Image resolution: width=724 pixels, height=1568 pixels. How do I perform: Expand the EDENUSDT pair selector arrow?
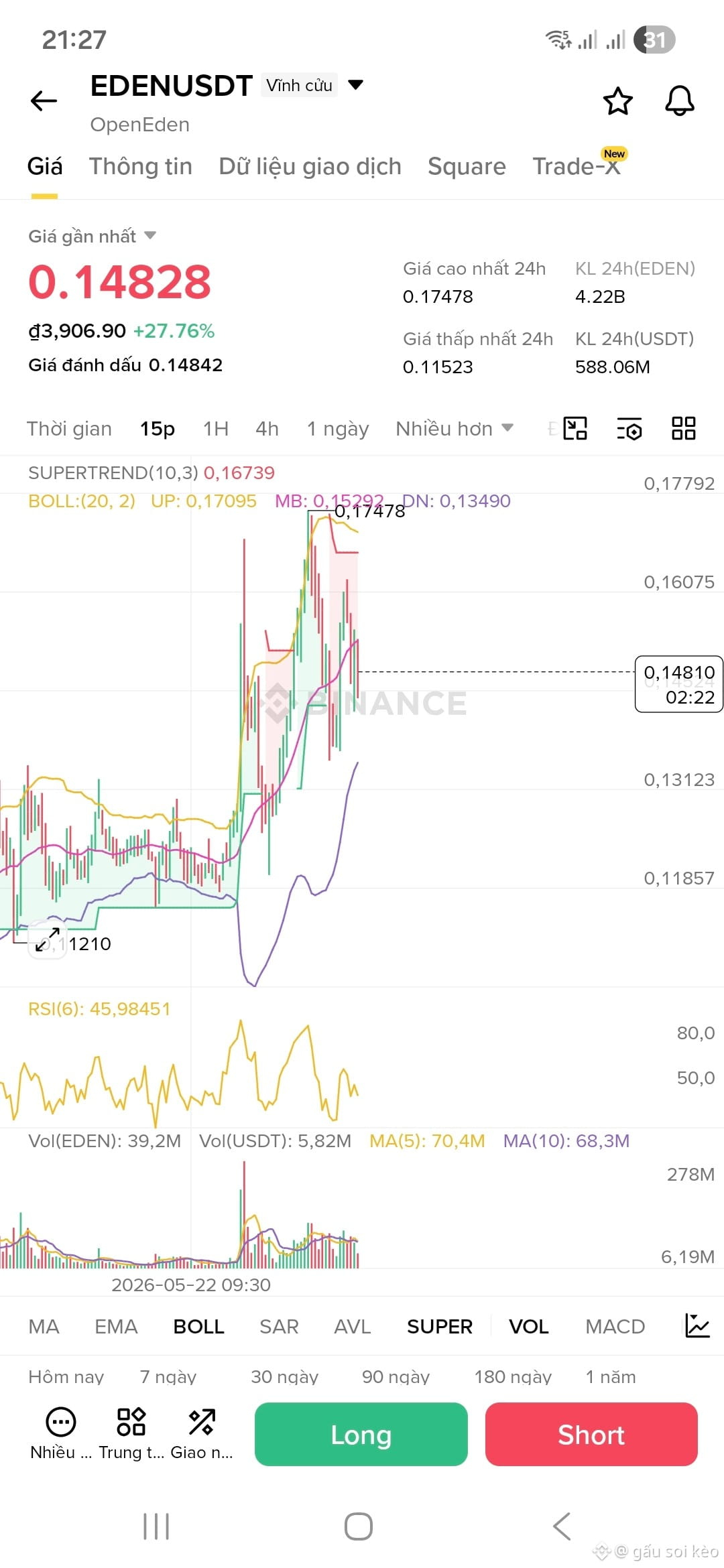356,84
